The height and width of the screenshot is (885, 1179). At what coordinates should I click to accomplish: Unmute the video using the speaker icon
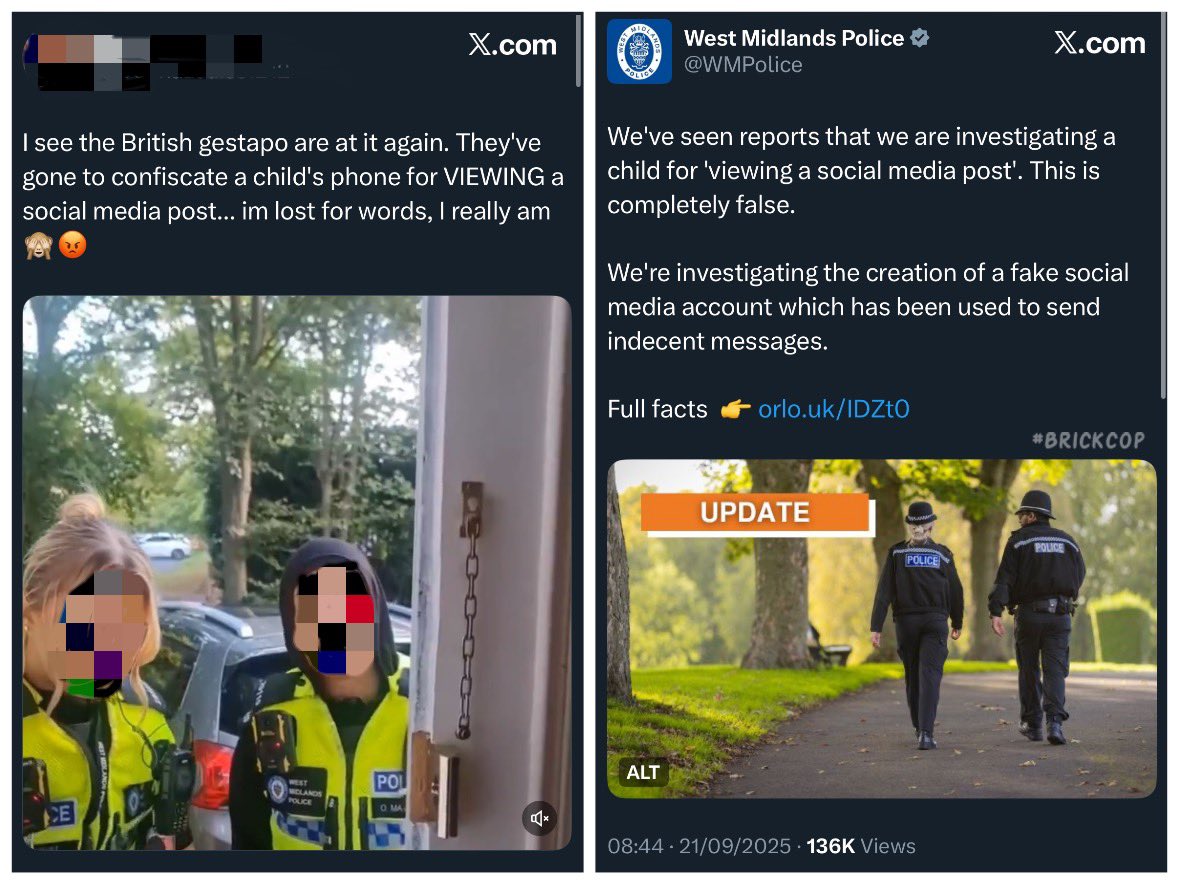point(539,818)
